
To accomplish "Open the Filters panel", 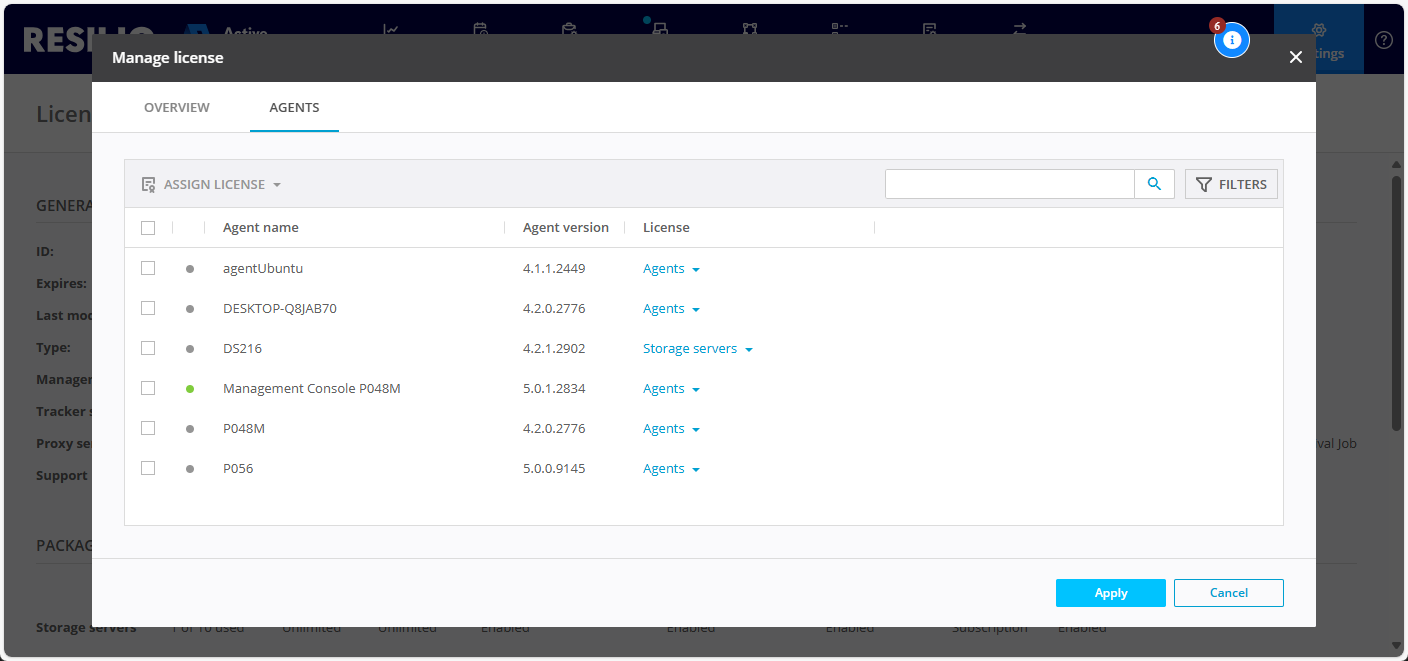I will coord(1231,184).
